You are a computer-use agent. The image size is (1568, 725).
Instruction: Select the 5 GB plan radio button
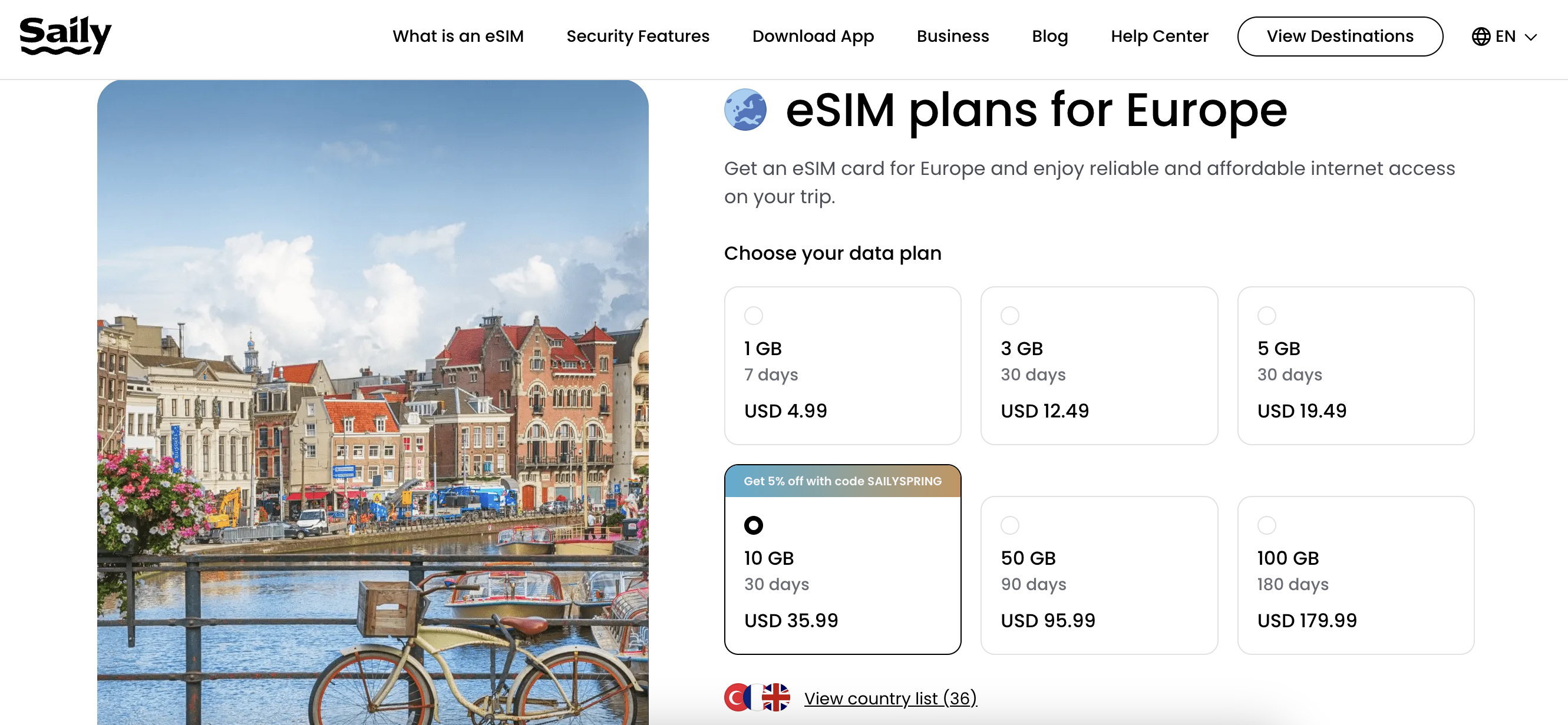click(1267, 316)
